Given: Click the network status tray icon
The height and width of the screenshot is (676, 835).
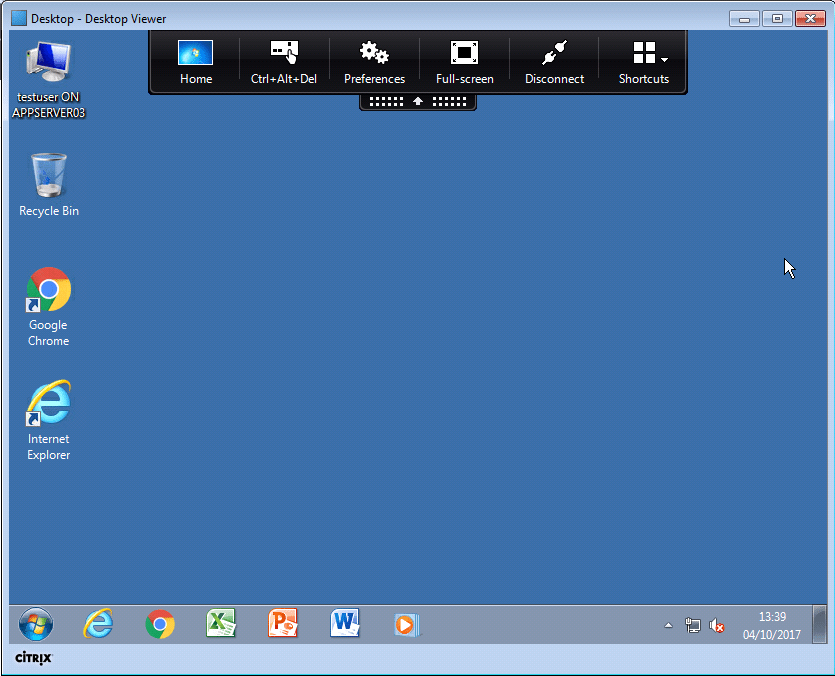Looking at the screenshot, I should pyautogui.click(x=692, y=625).
